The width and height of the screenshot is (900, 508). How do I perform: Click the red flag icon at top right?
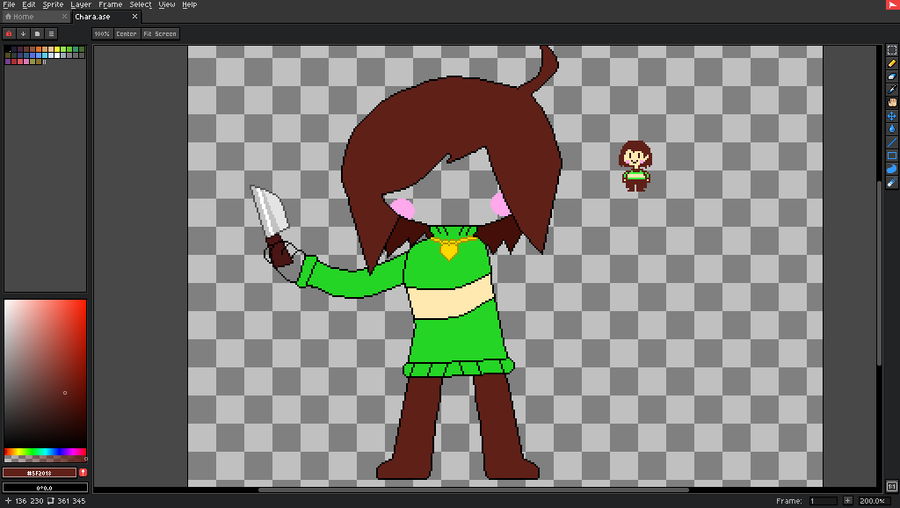point(893,5)
